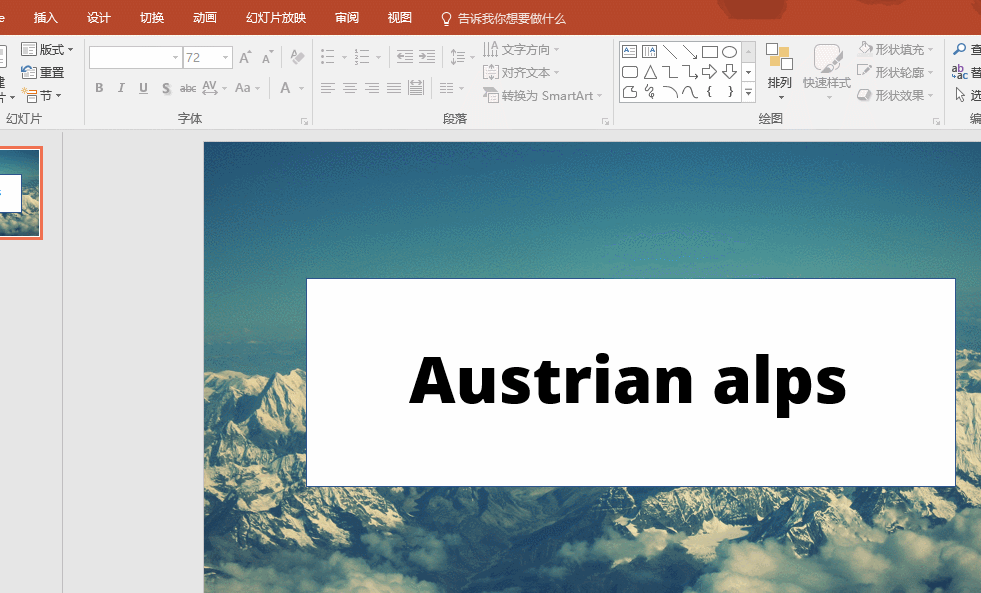Toggle bold formatting
Image resolution: width=981 pixels, height=593 pixels.
pos(99,88)
